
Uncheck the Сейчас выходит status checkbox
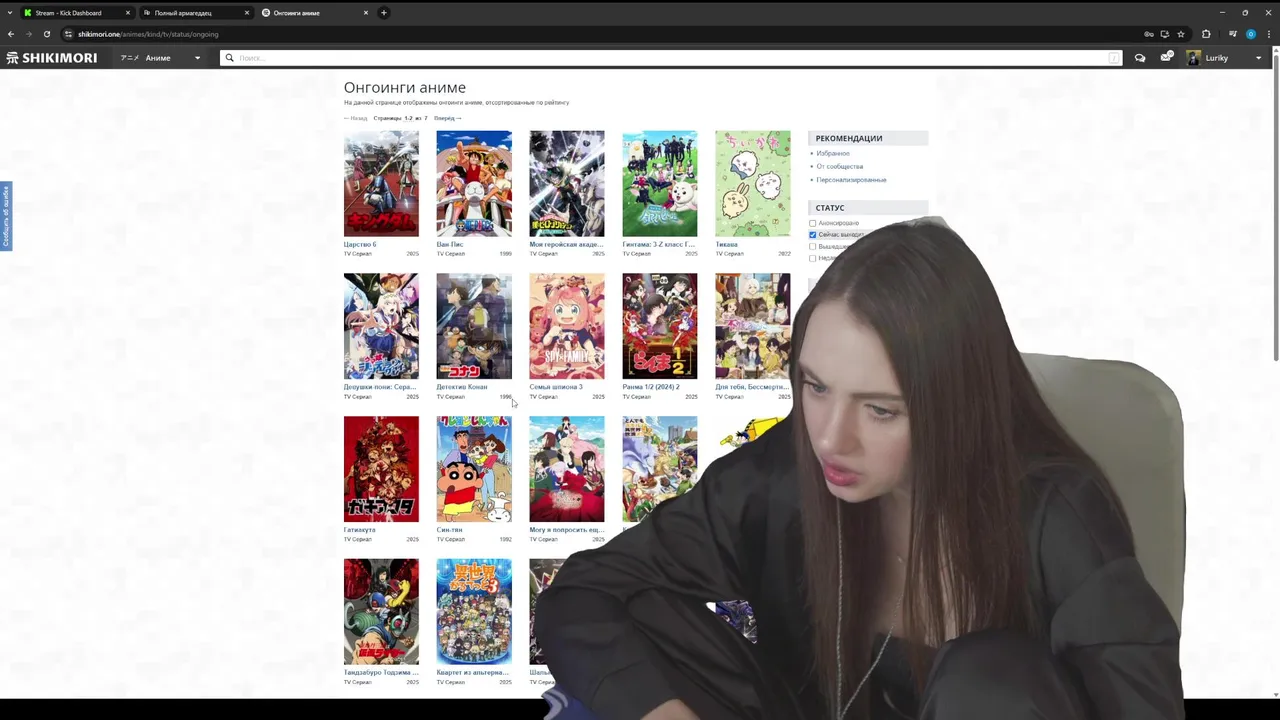tap(813, 235)
